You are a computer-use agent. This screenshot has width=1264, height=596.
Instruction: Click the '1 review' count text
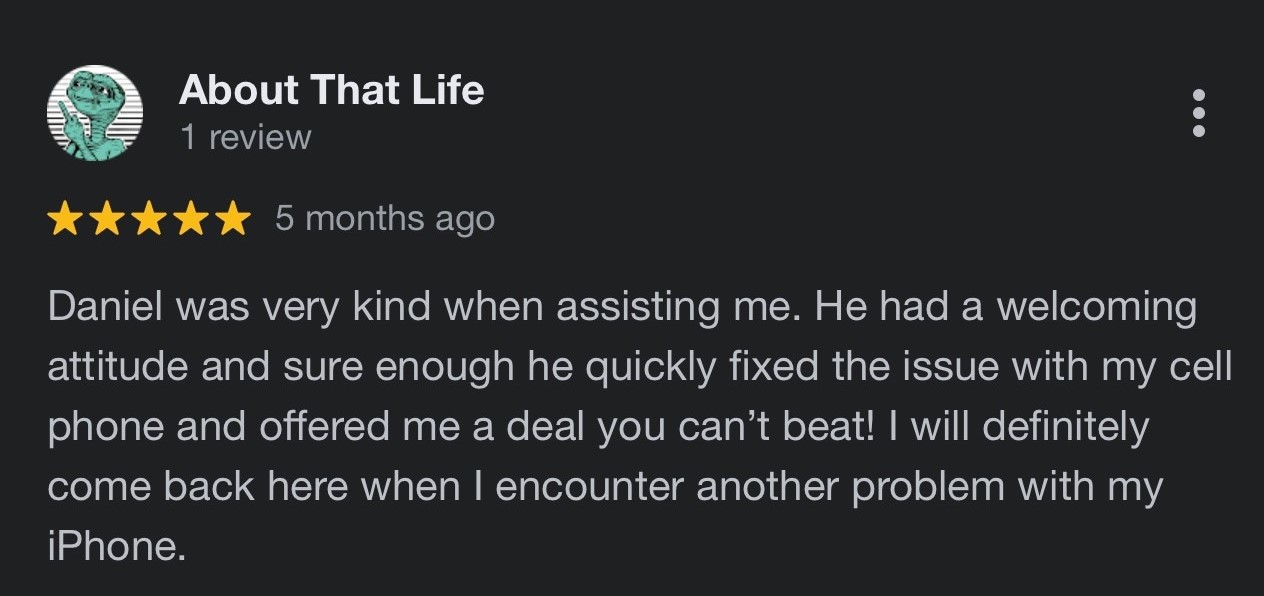(245, 137)
